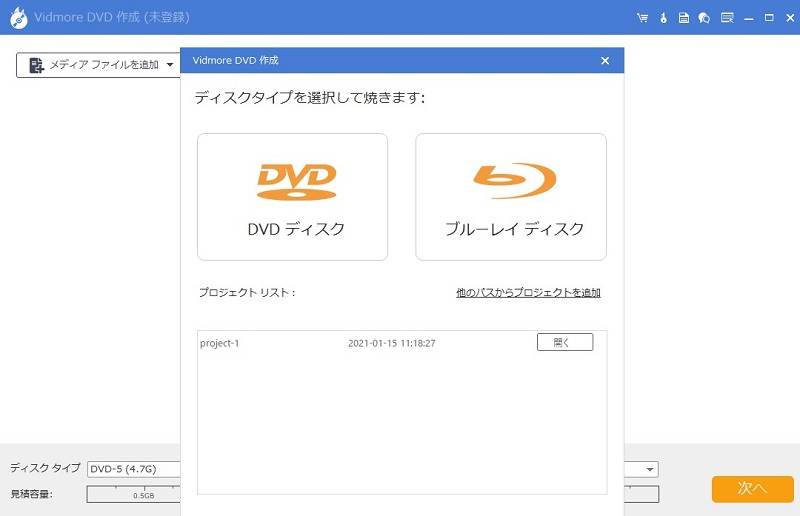Select project-1 row in project list
The width and height of the screenshot is (800, 516).
pos(402,343)
